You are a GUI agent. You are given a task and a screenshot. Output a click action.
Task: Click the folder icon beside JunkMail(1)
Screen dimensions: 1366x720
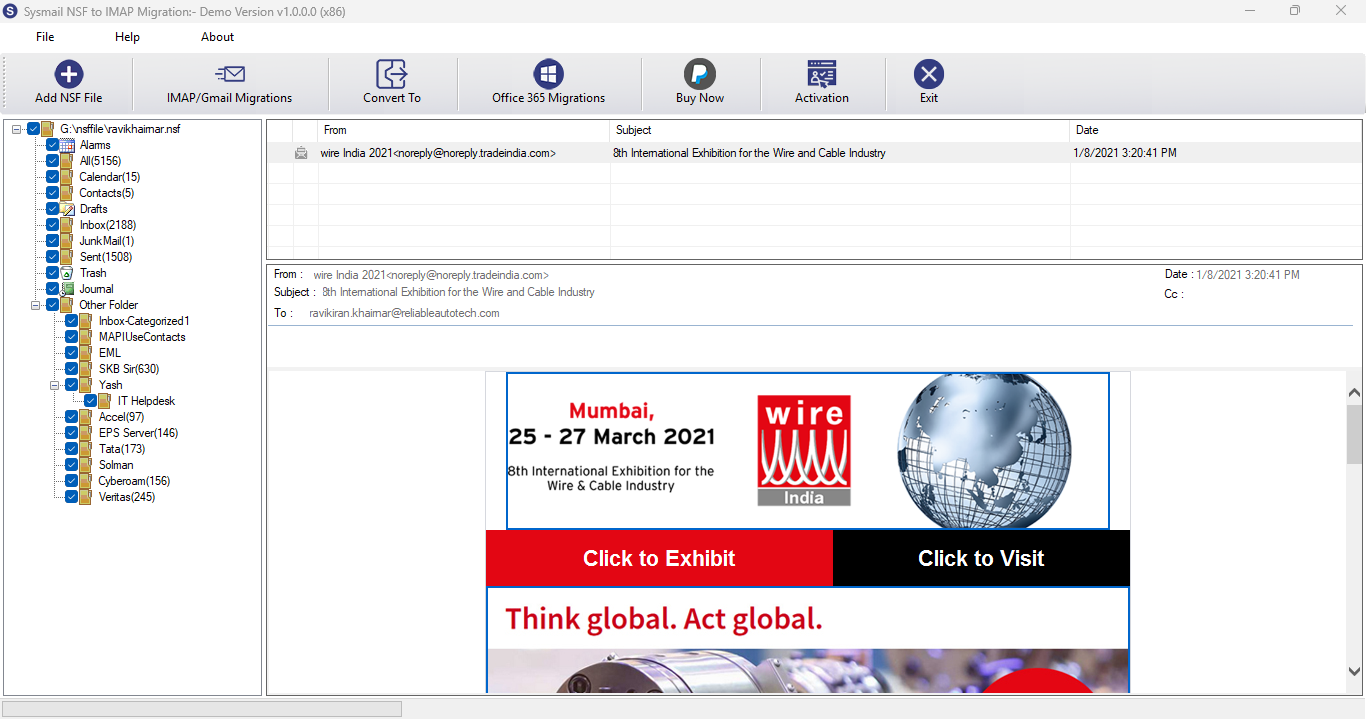68,241
